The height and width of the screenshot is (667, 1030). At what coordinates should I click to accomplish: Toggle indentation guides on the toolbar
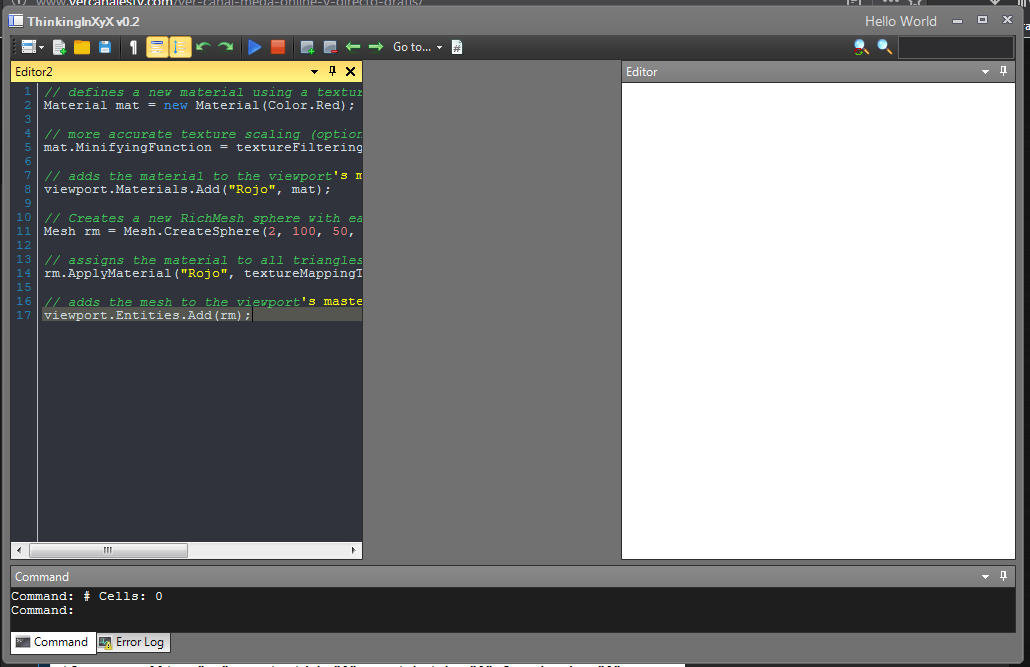pos(181,46)
